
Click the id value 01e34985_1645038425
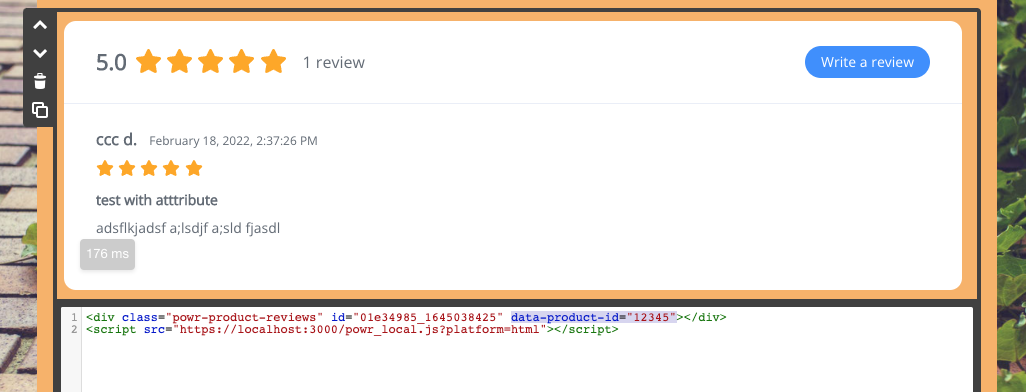pyautogui.click(x=428, y=317)
